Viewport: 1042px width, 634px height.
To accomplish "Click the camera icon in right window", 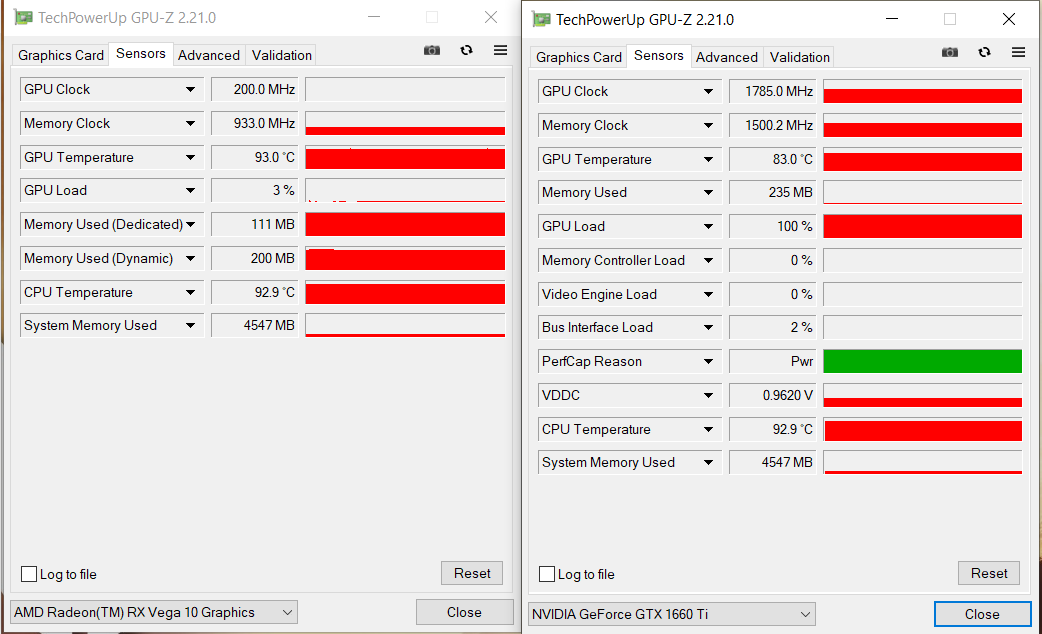I will pos(950,52).
